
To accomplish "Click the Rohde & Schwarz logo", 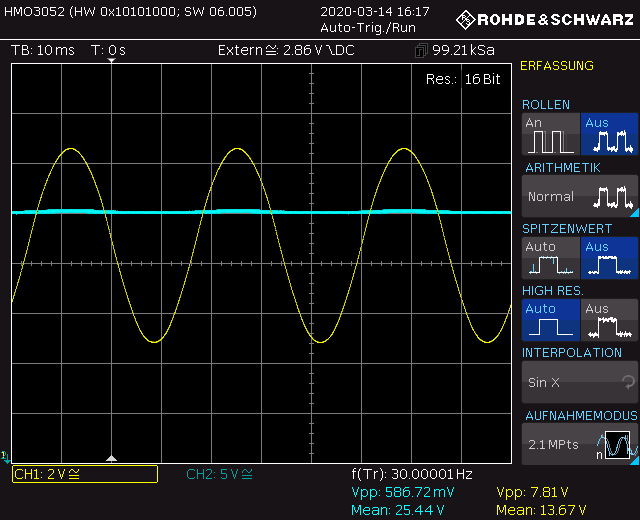I will tap(547, 19).
